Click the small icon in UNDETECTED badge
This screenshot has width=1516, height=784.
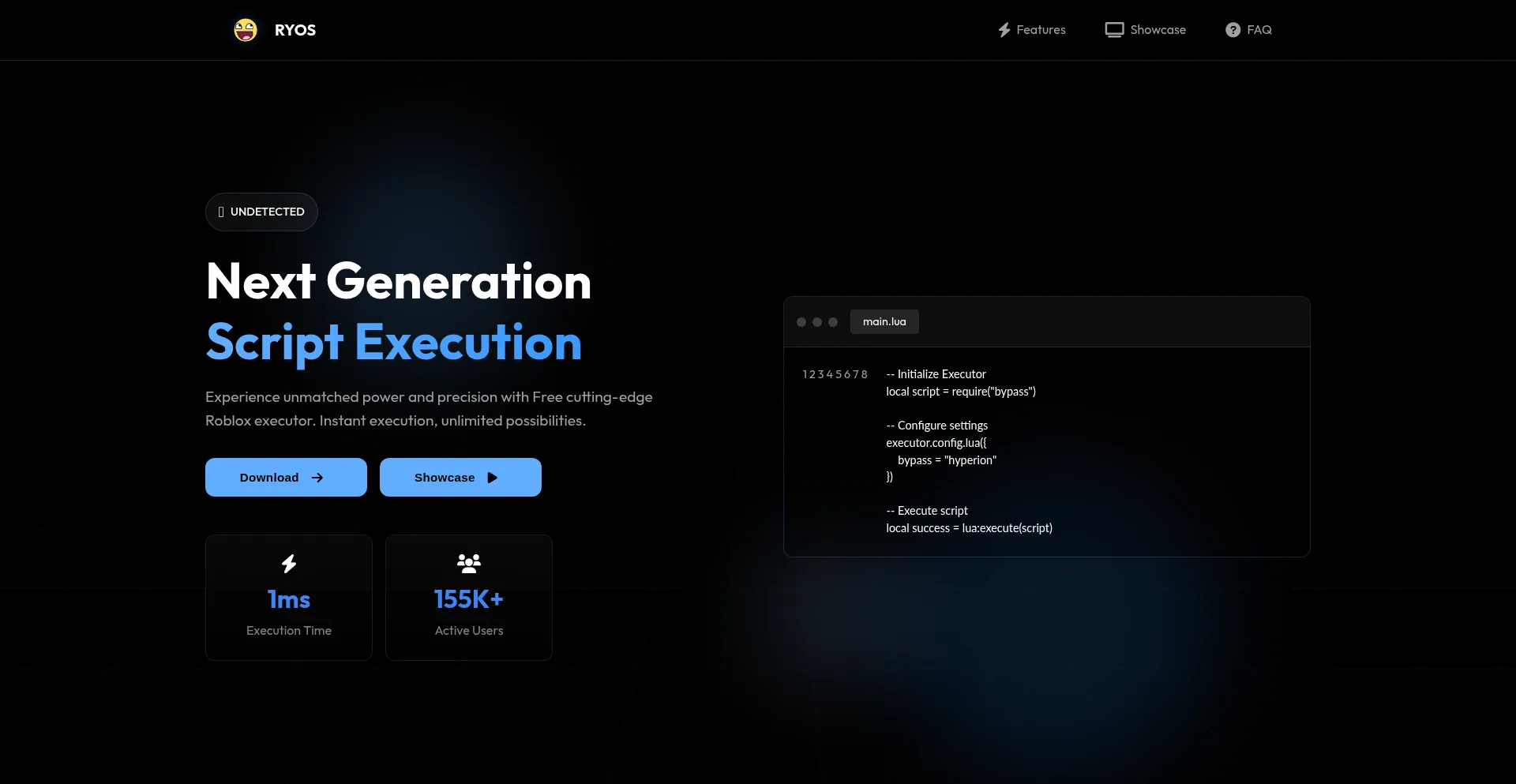(221, 212)
